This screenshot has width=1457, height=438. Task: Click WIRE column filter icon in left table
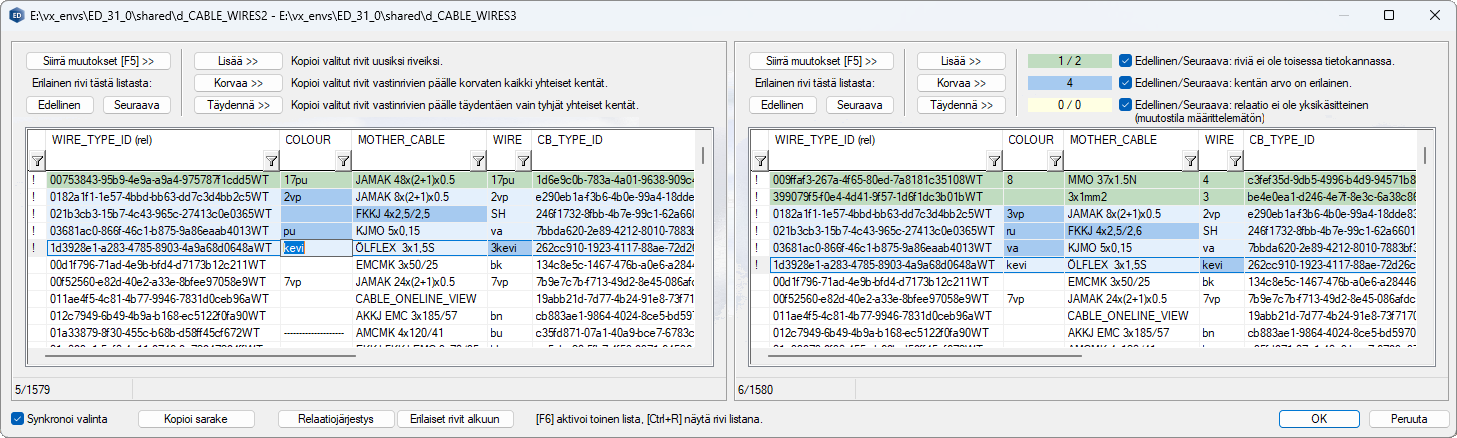pyautogui.click(x=522, y=161)
